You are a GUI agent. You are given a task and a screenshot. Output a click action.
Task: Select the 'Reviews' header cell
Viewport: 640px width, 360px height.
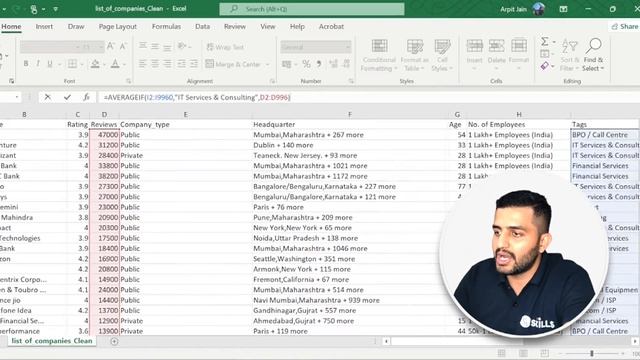pyautogui.click(x=104, y=124)
